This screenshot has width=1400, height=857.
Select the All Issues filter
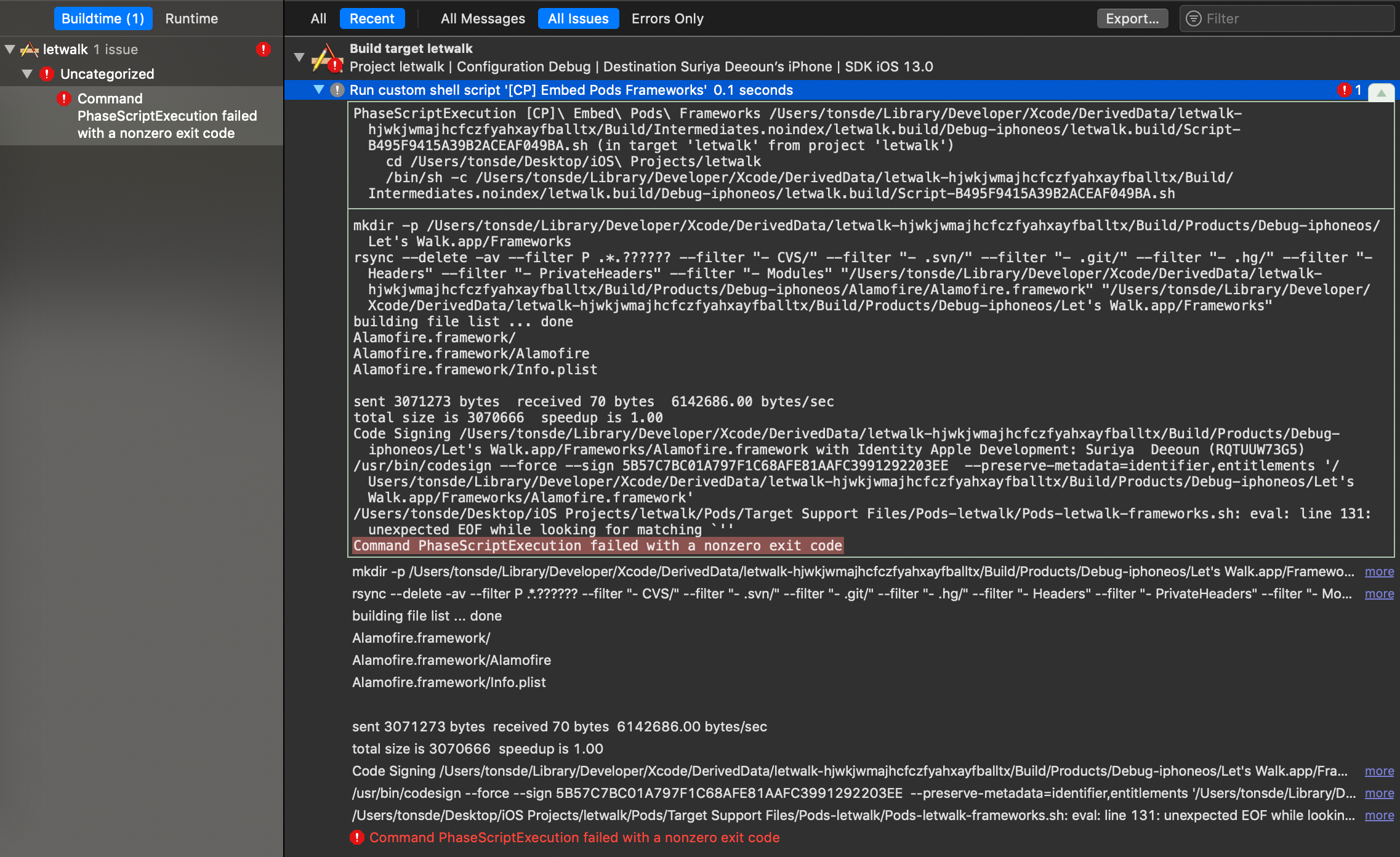578,18
